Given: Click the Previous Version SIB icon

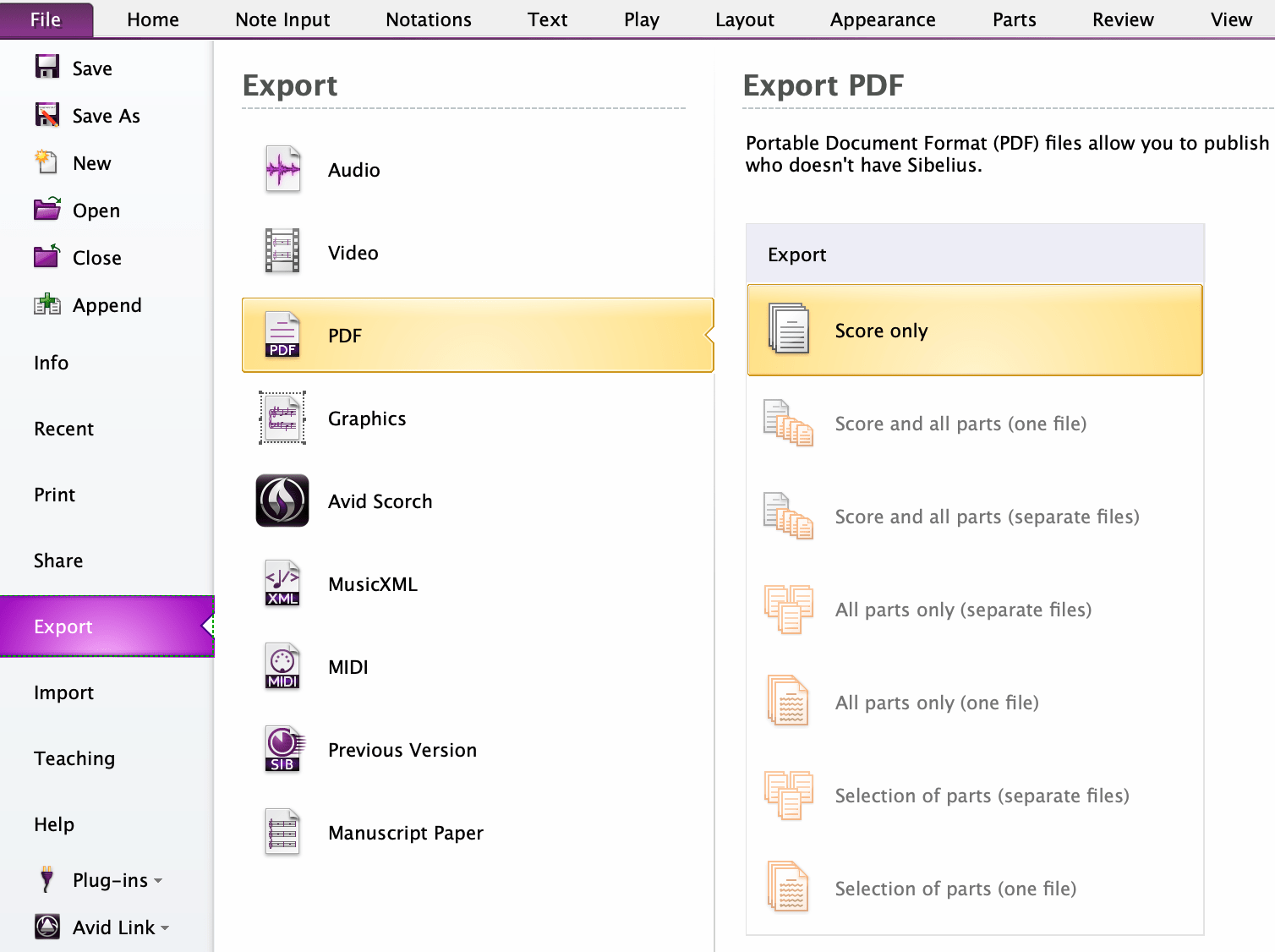Looking at the screenshot, I should pos(284,749).
